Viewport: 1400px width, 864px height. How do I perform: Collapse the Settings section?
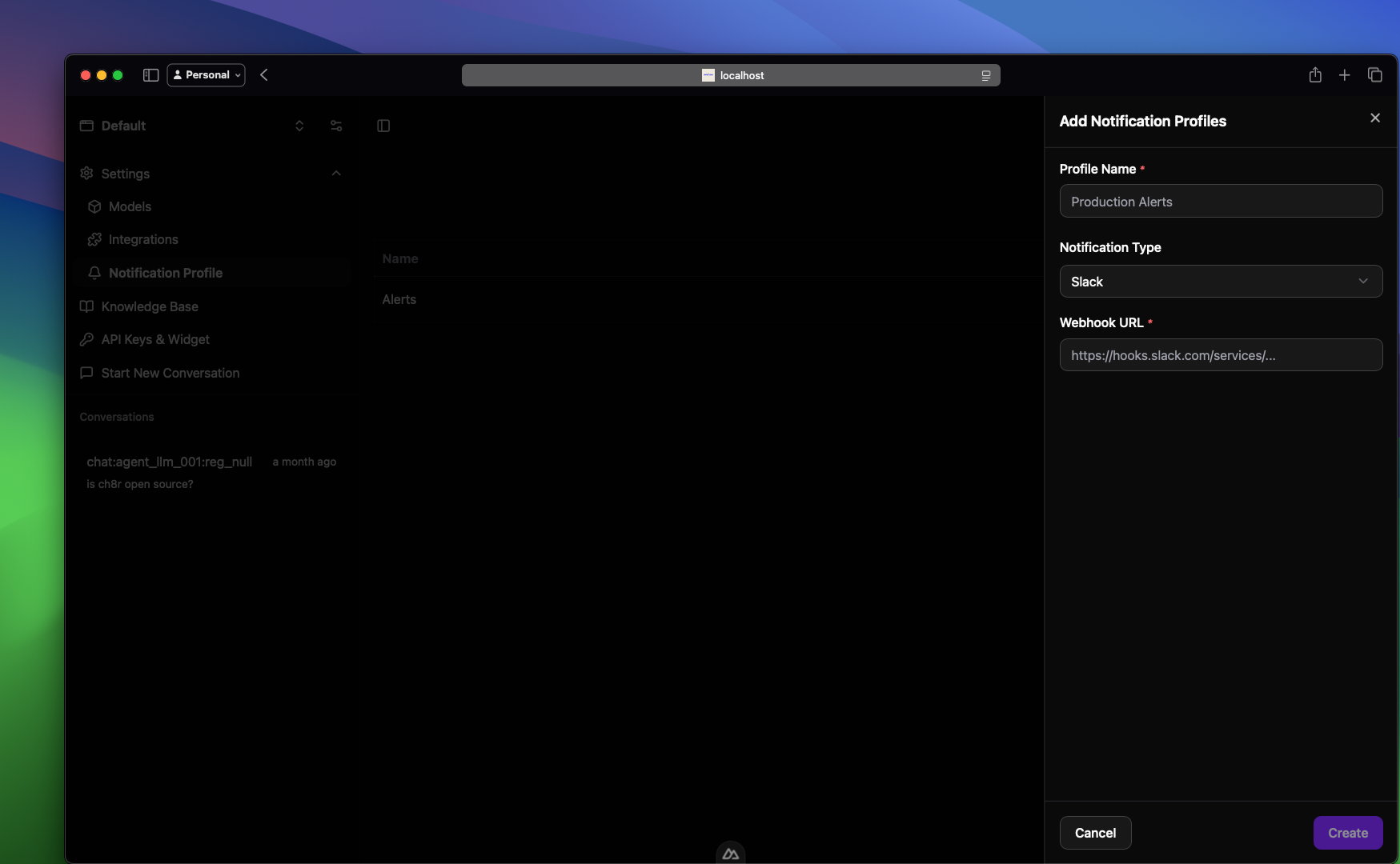[335, 174]
